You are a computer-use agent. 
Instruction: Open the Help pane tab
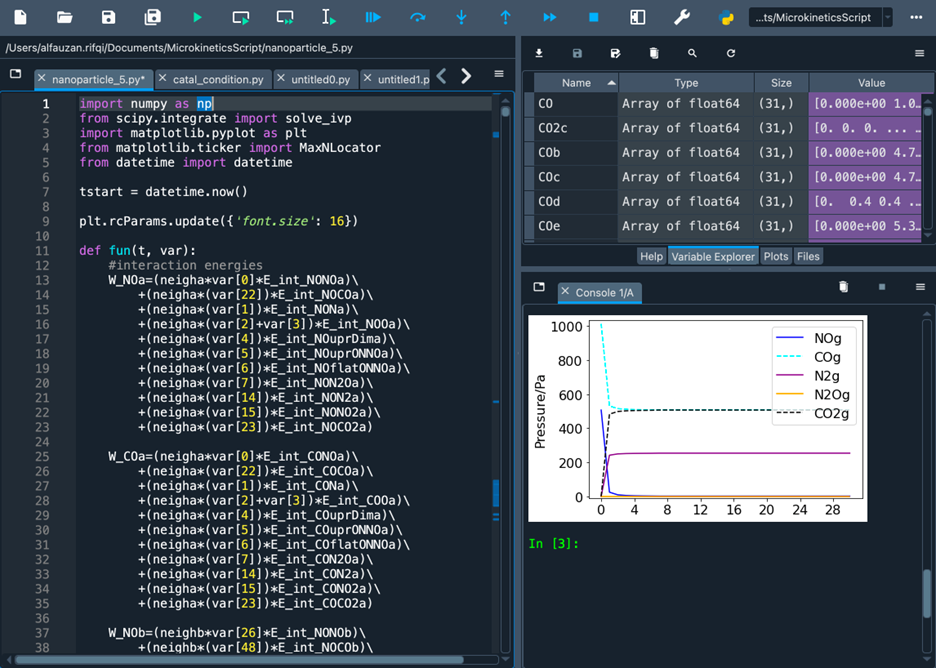pos(651,256)
